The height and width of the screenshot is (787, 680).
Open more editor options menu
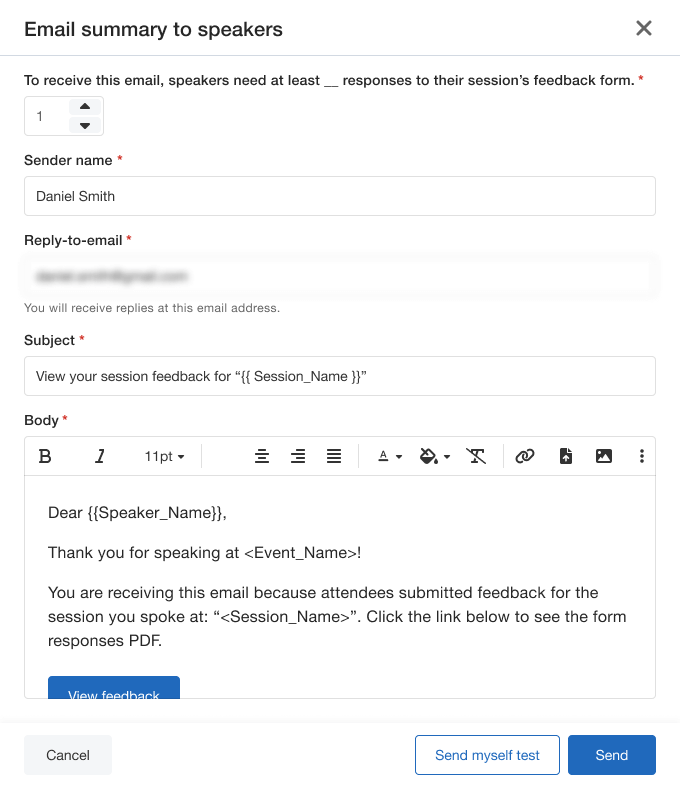point(642,456)
